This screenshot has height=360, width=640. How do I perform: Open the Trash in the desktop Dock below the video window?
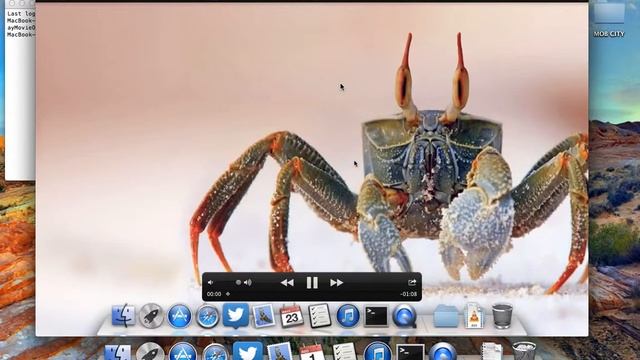pyautogui.click(x=524, y=351)
